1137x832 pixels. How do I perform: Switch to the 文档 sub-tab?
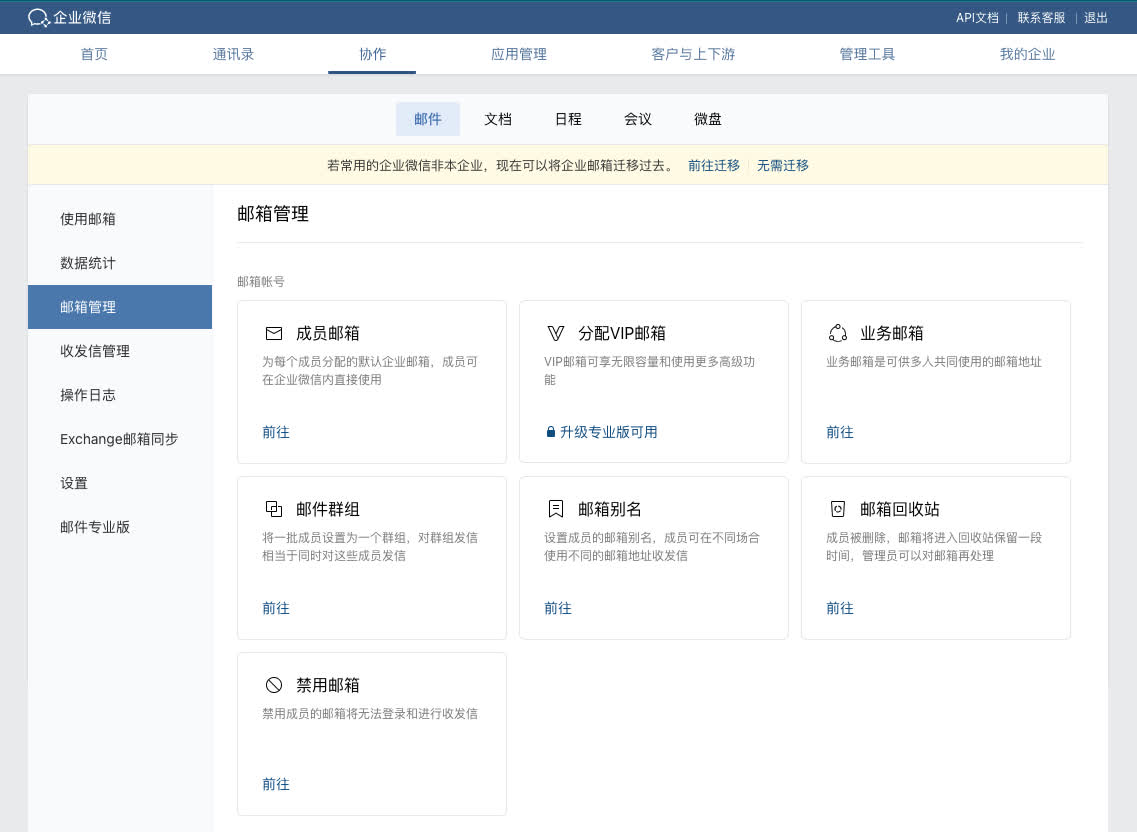coord(498,119)
